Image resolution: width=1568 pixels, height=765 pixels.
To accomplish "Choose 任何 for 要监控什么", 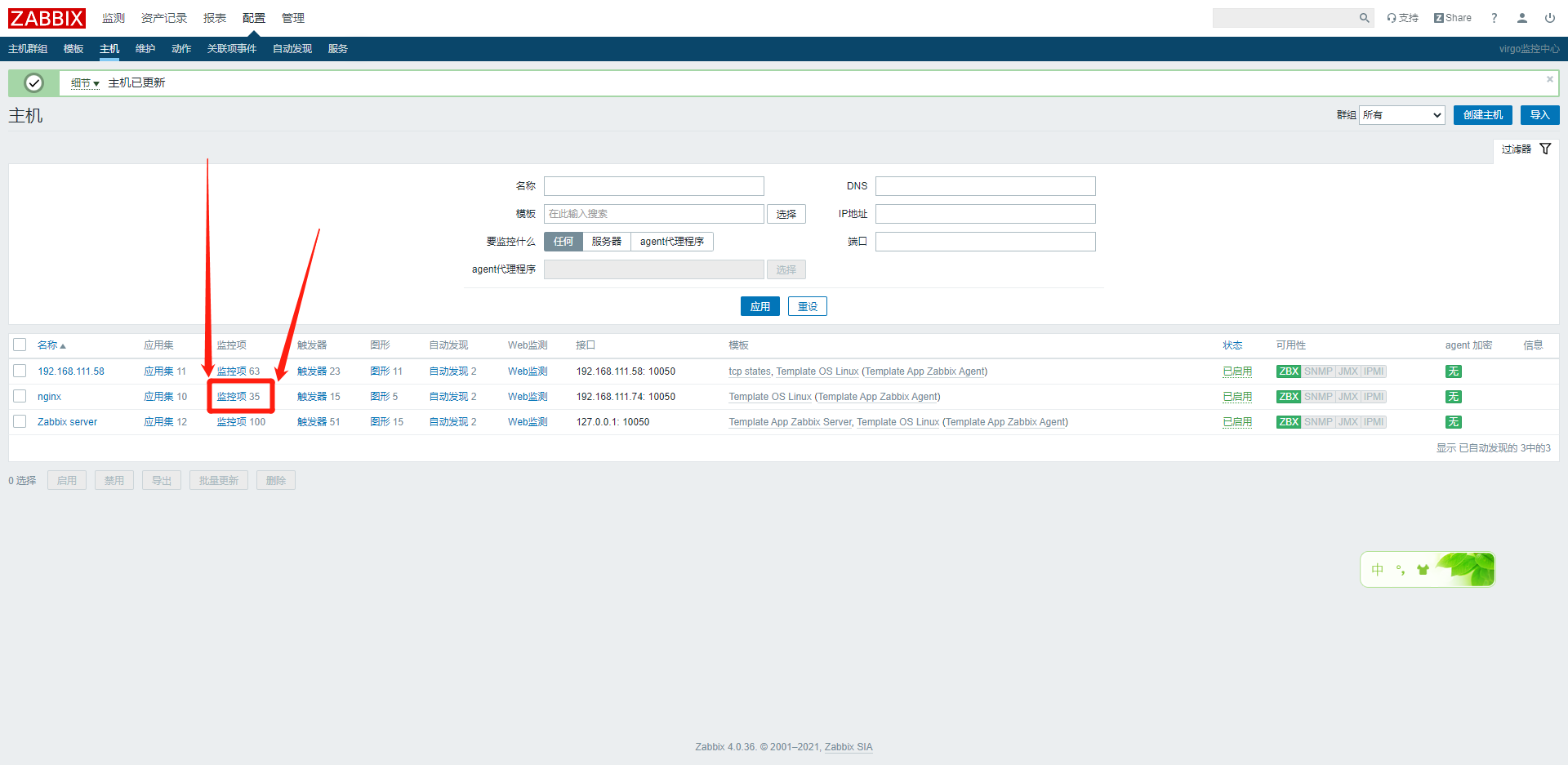I will tap(563, 242).
